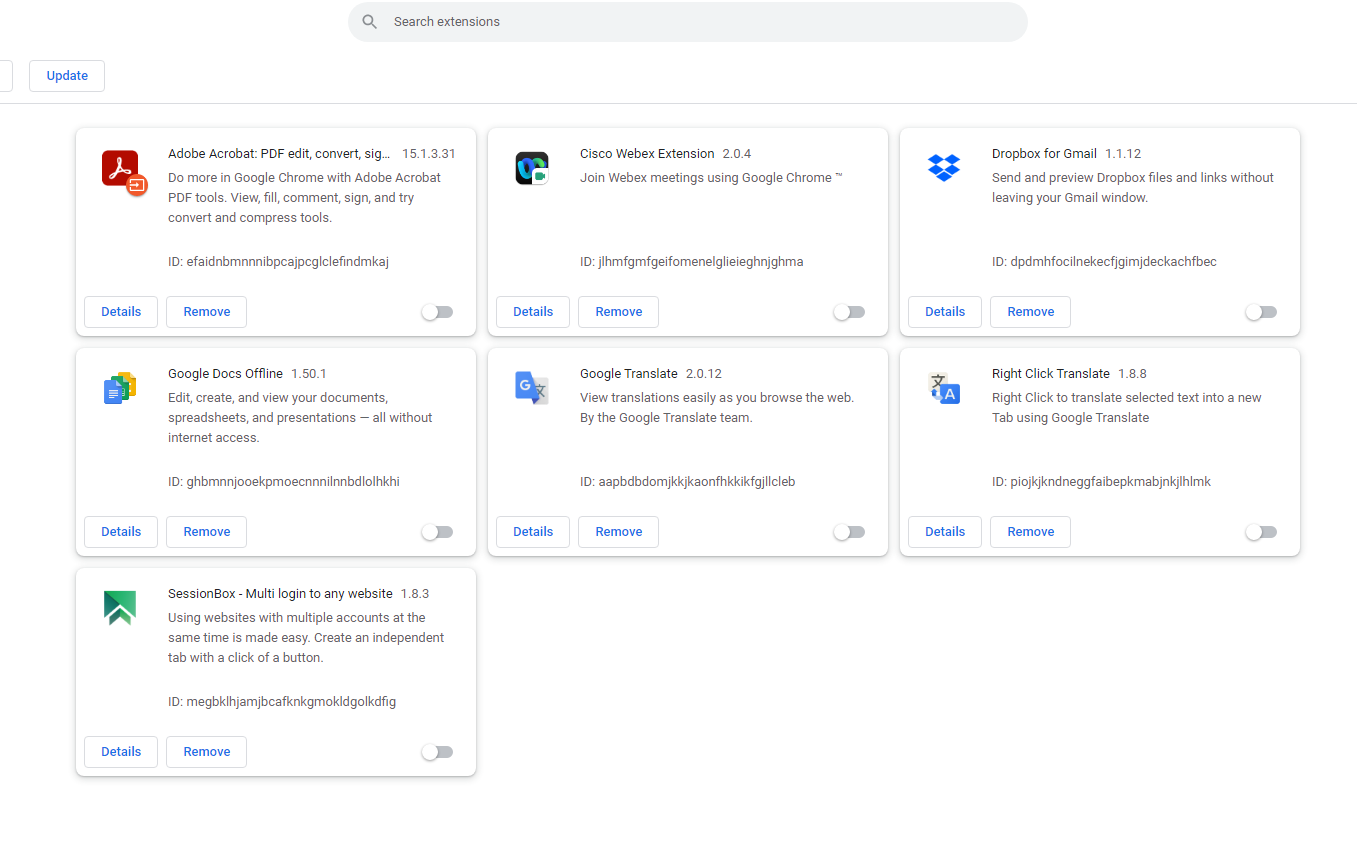Image resolution: width=1357 pixels, height=852 pixels.
Task: Click the Cisco Webex extension icon
Action: pyautogui.click(x=532, y=168)
